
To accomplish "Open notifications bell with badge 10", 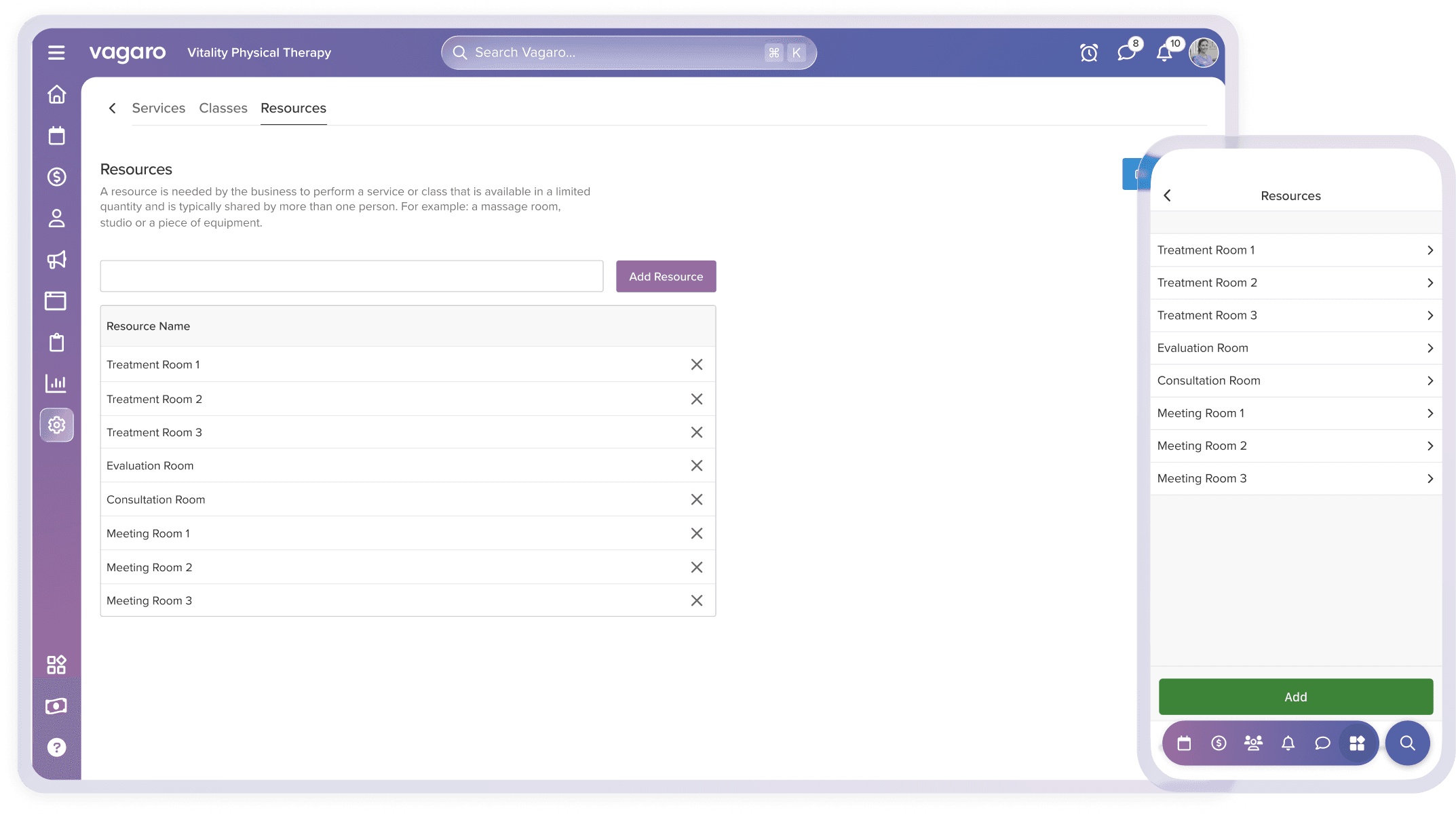I will [x=1165, y=52].
